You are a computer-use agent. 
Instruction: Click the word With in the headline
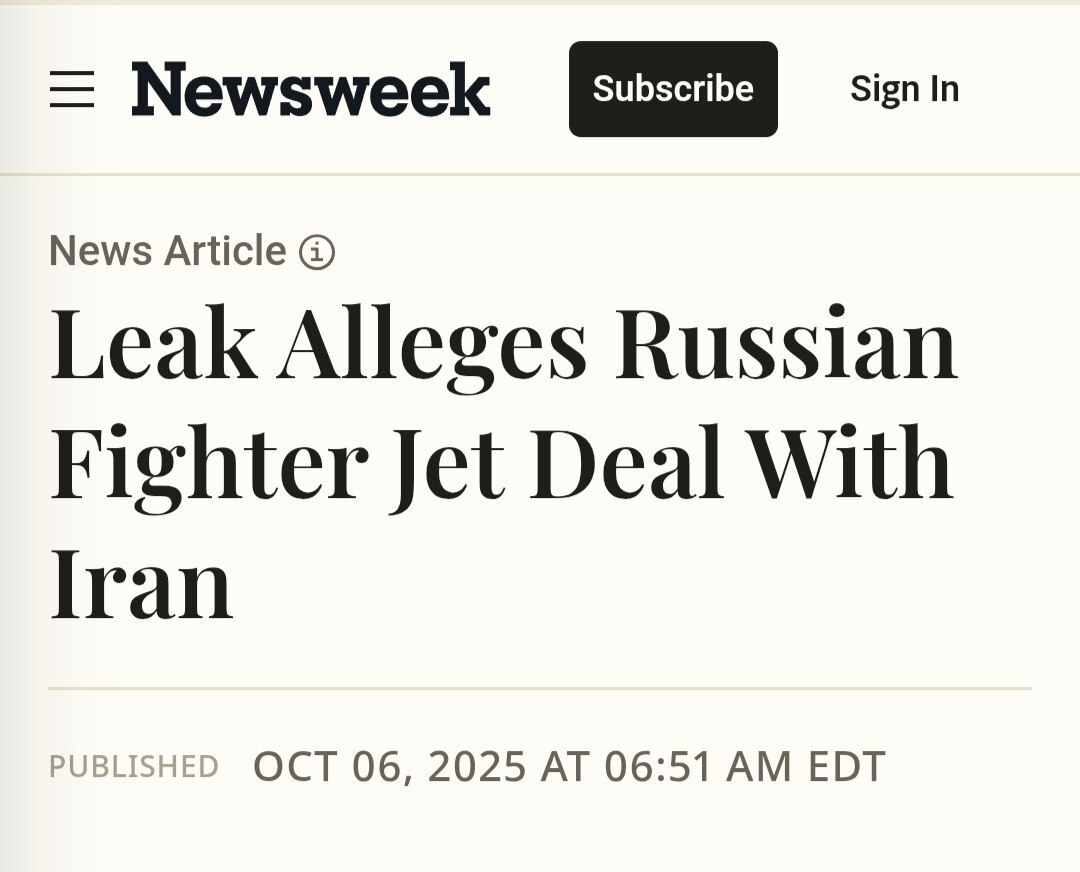[850, 465]
